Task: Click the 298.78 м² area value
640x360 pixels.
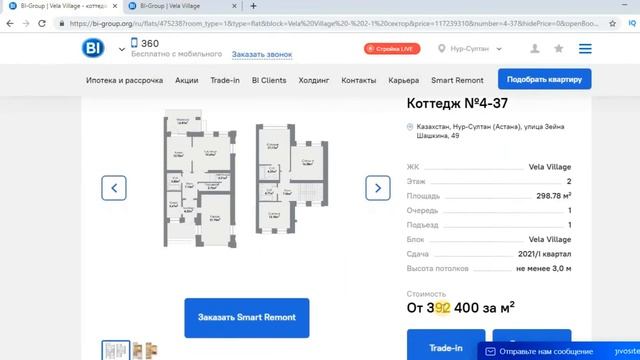Action: pos(553,196)
